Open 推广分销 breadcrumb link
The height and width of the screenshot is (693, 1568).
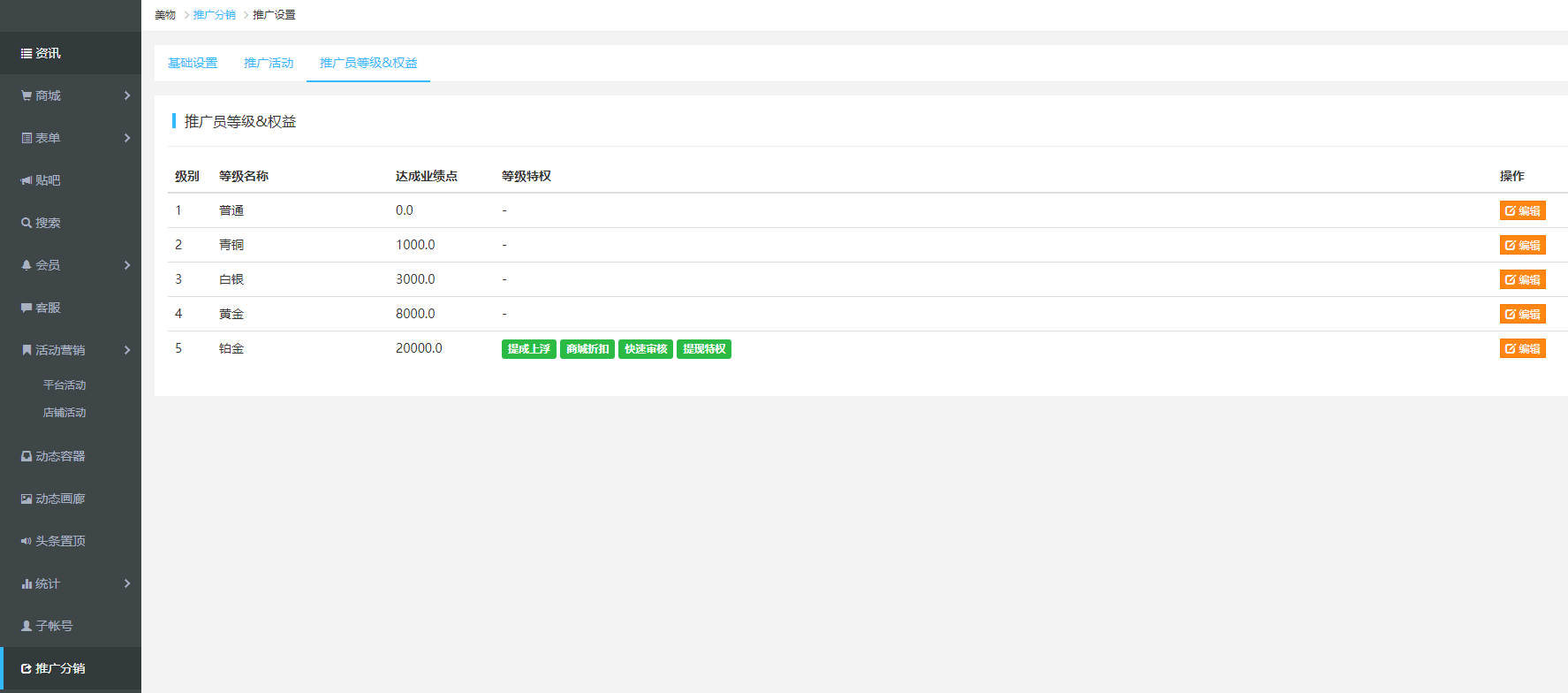tap(215, 15)
